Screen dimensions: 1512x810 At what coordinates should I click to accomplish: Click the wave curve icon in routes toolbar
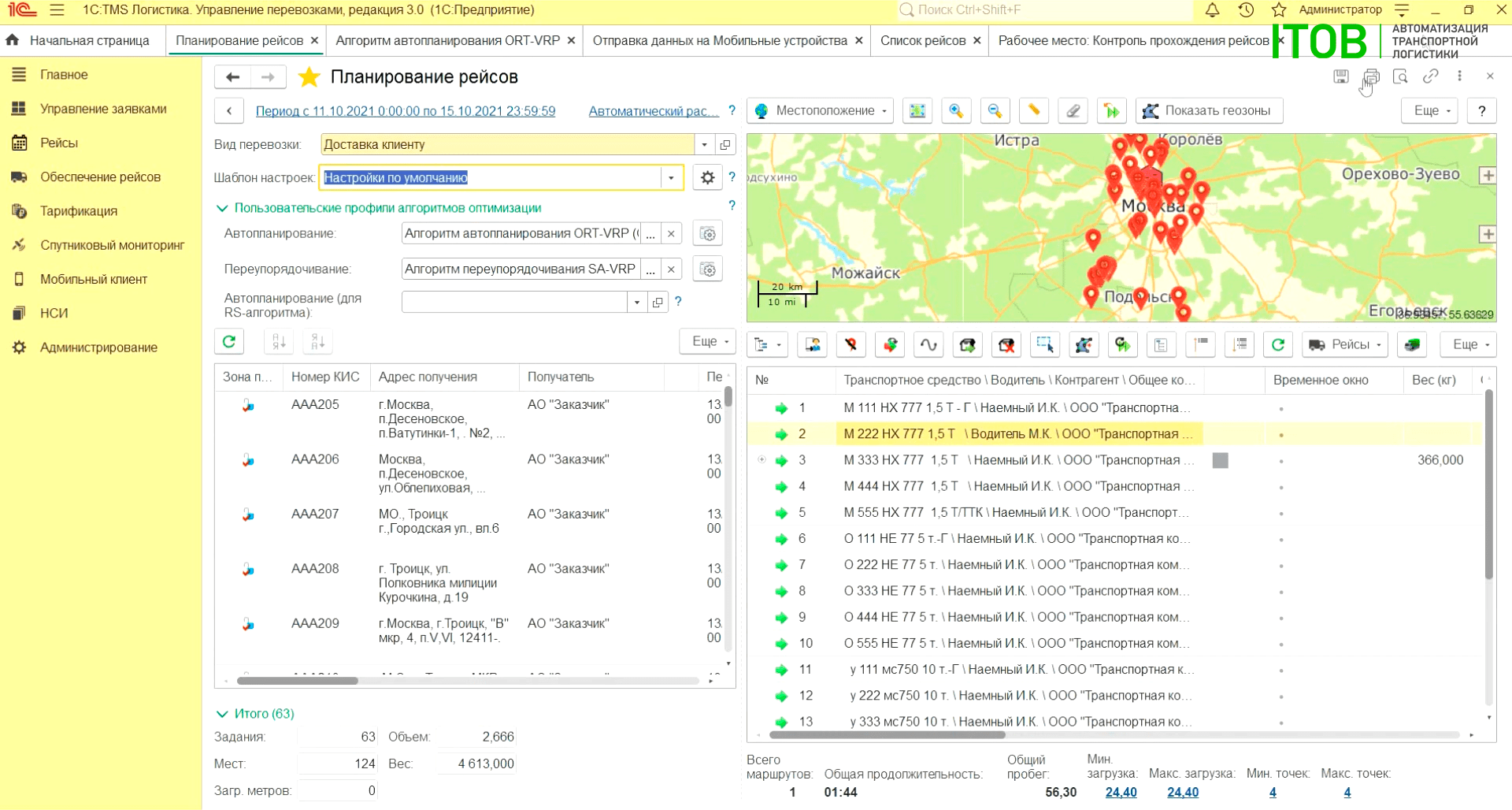tap(928, 344)
